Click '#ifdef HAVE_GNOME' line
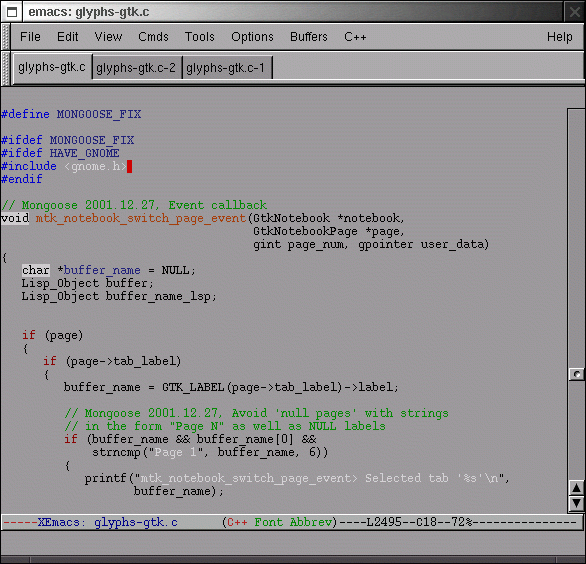 [x=60, y=153]
